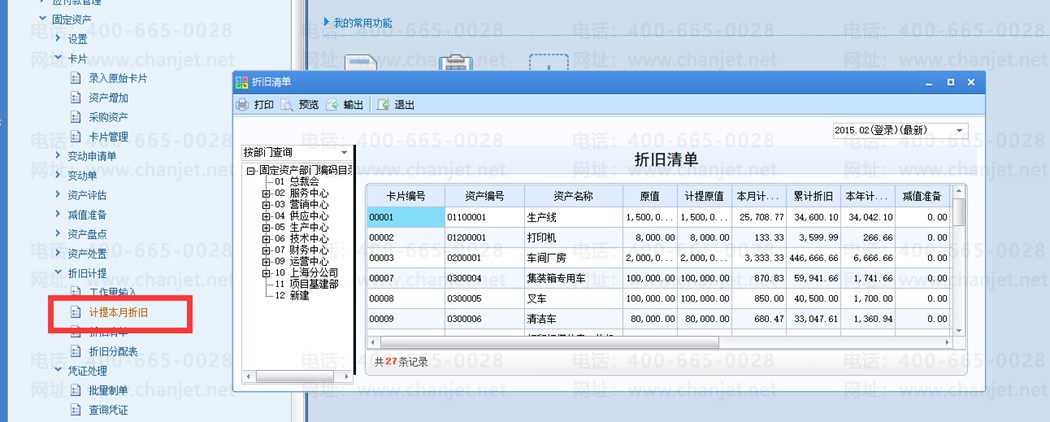Click the 预览 preview magnifier icon
Viewport: 1050px width, 422px height.
coord(287,105)
